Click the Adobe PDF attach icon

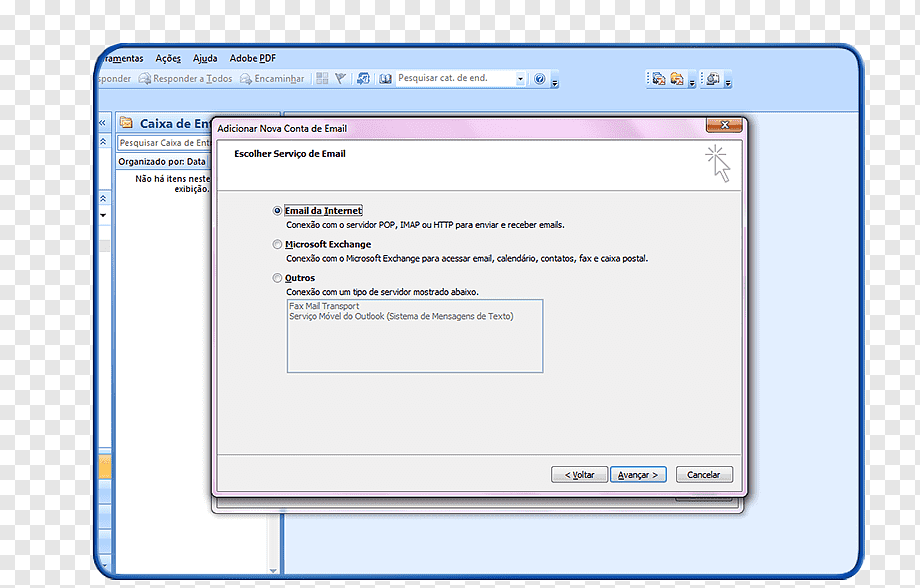(x=713, y=79)
